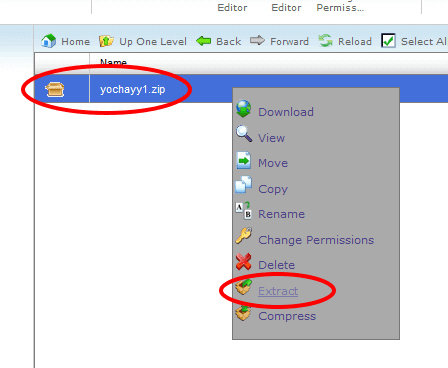Choose Download from the context menu

coord(286,112)
